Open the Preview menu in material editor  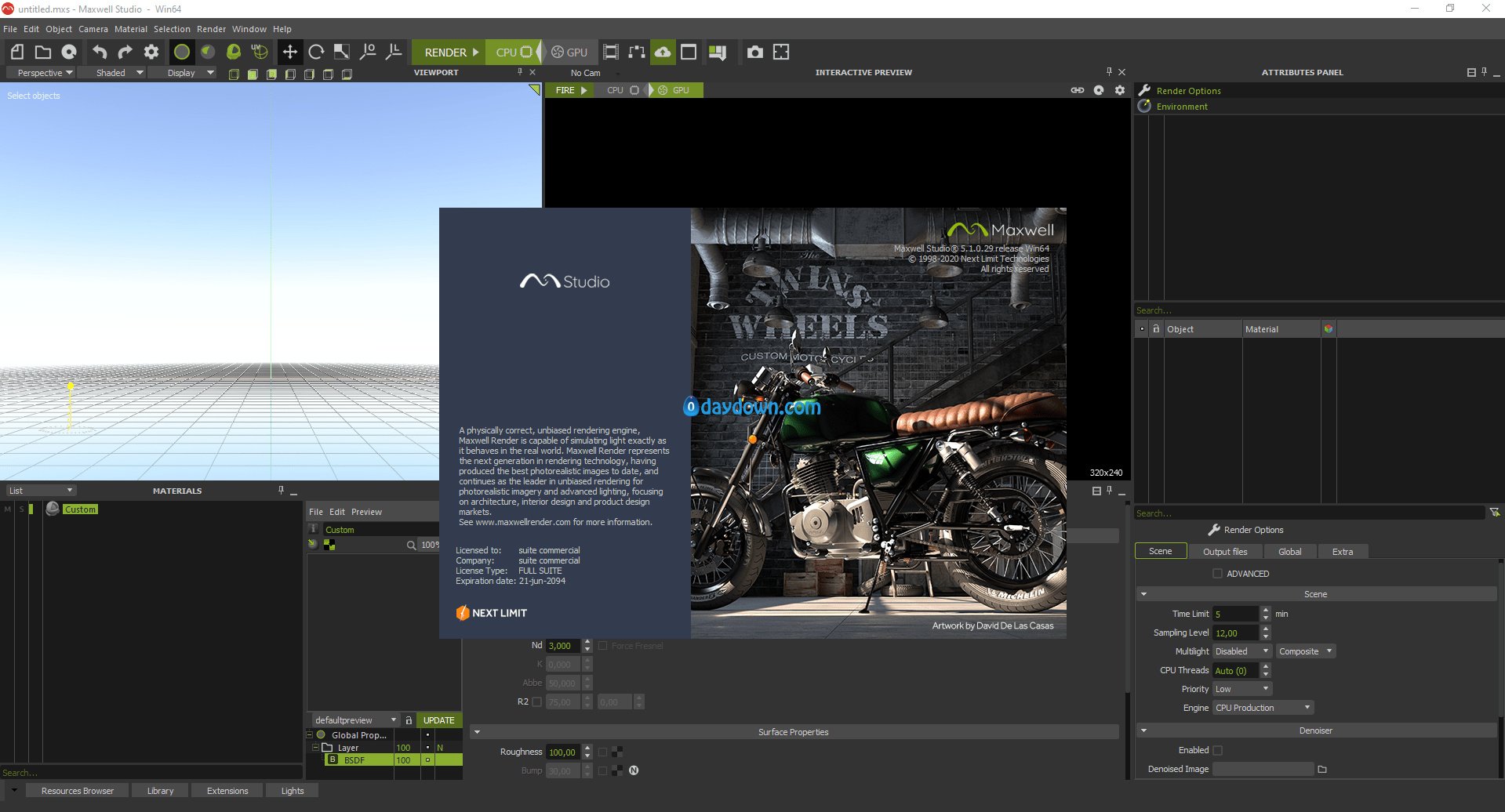tap(366, 512)
